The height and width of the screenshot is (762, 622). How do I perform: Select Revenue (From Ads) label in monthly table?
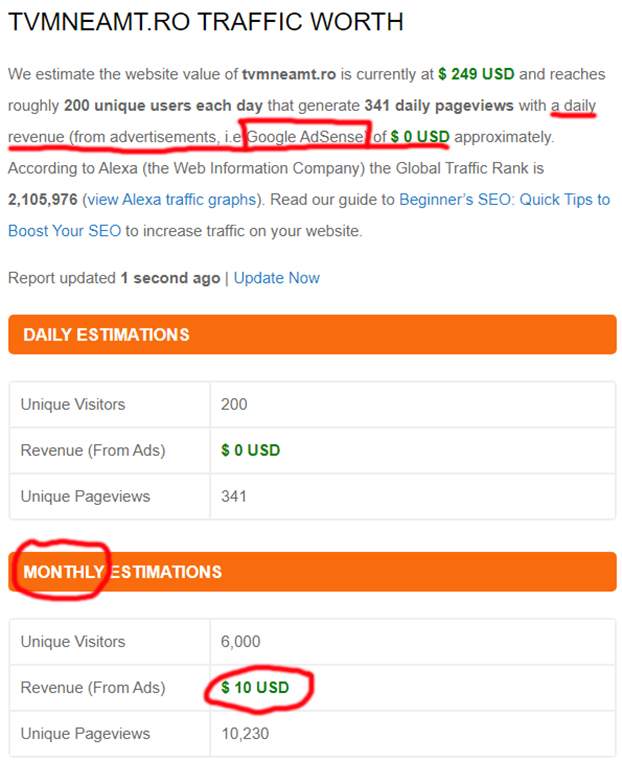click(x=93, y=687)
